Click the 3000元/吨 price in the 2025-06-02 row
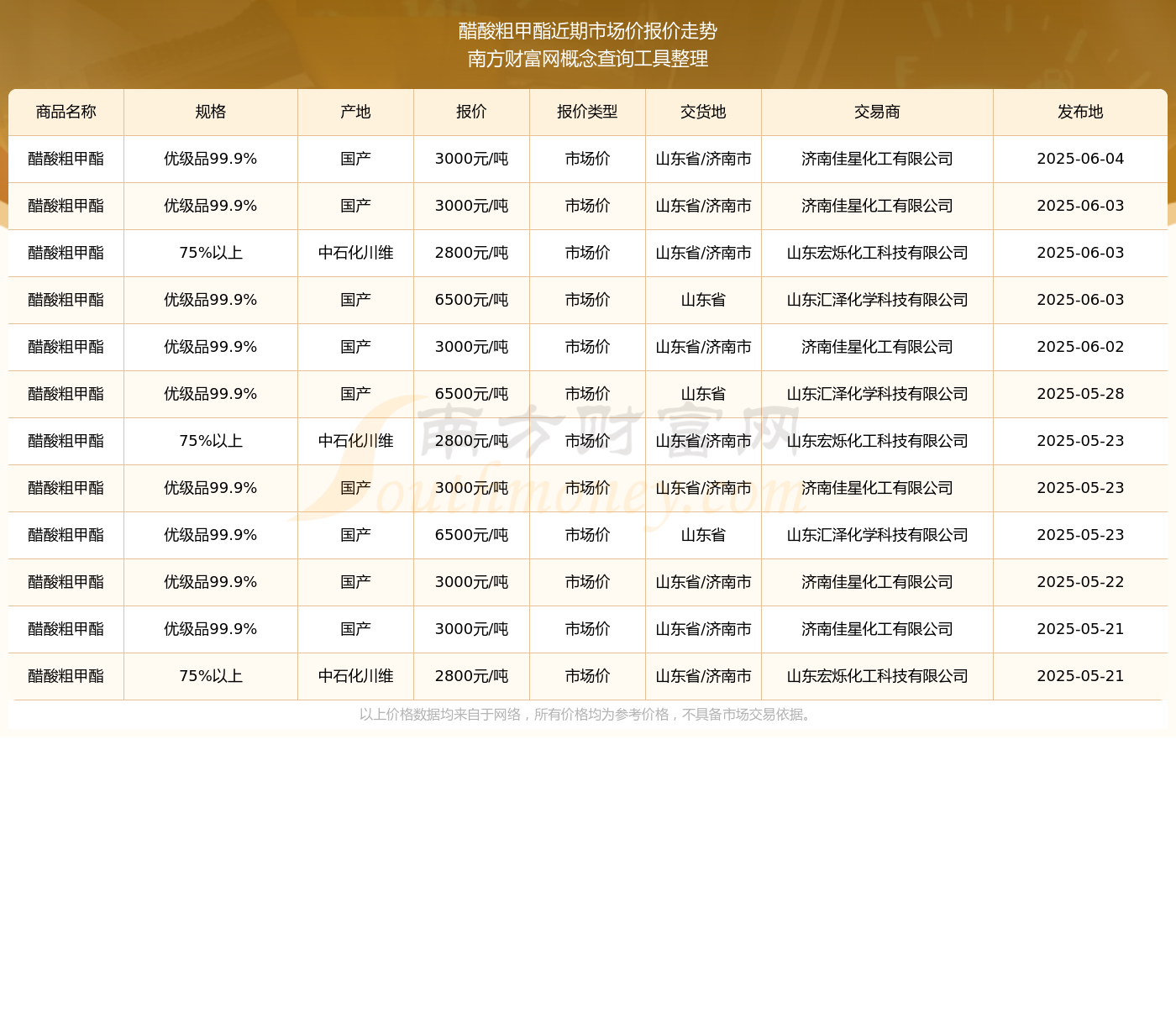 click(x=472, y=347)
